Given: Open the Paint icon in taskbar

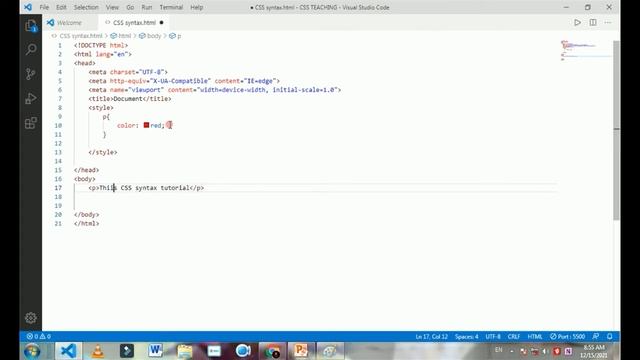Looking at the screenshot, I should point(330,351).
